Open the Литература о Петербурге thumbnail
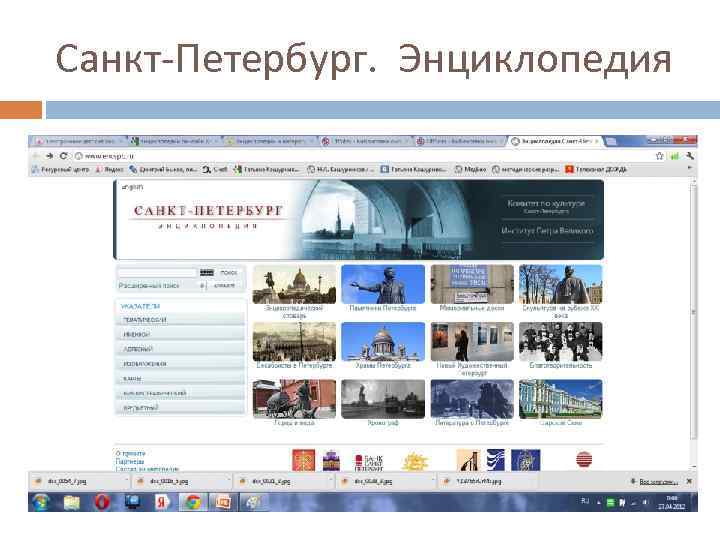This screenshot has height=540, width=720. pyautogui.click(x=472, y=399)
